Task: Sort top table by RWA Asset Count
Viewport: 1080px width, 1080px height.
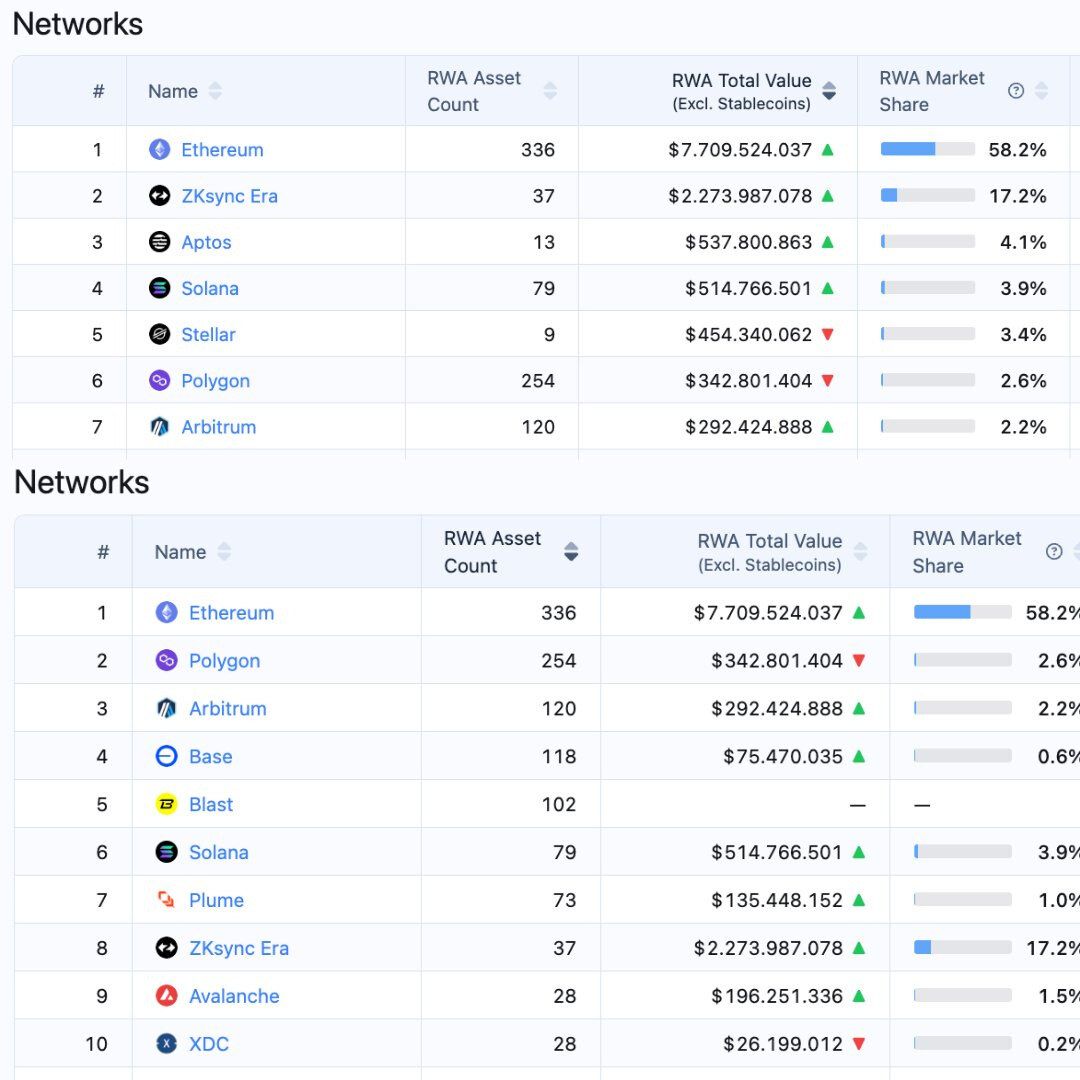Action: 550,91
